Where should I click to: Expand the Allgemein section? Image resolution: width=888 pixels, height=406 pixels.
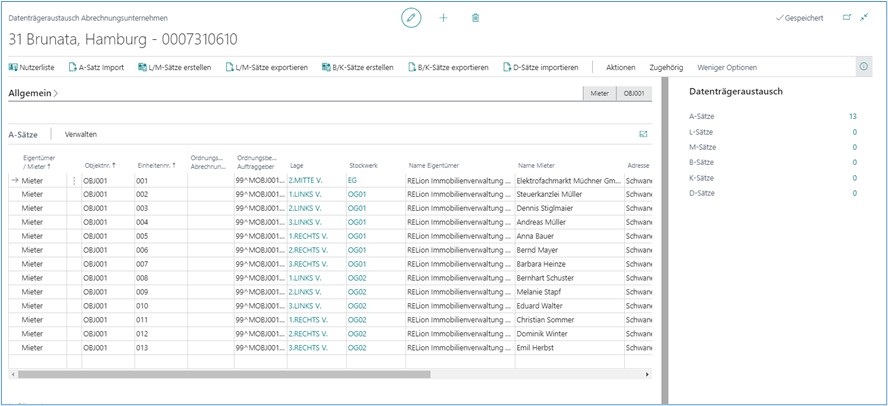(x=33, y=93)
